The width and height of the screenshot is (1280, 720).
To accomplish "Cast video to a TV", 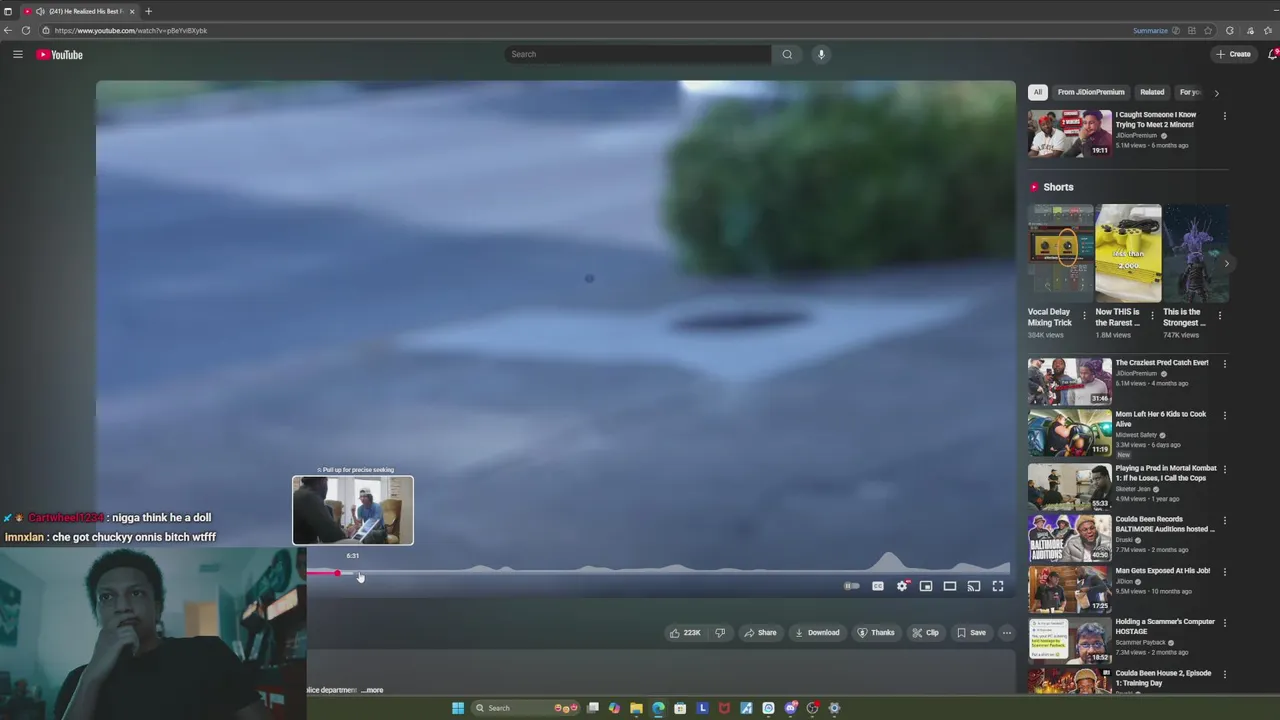I will click(974, 586).
